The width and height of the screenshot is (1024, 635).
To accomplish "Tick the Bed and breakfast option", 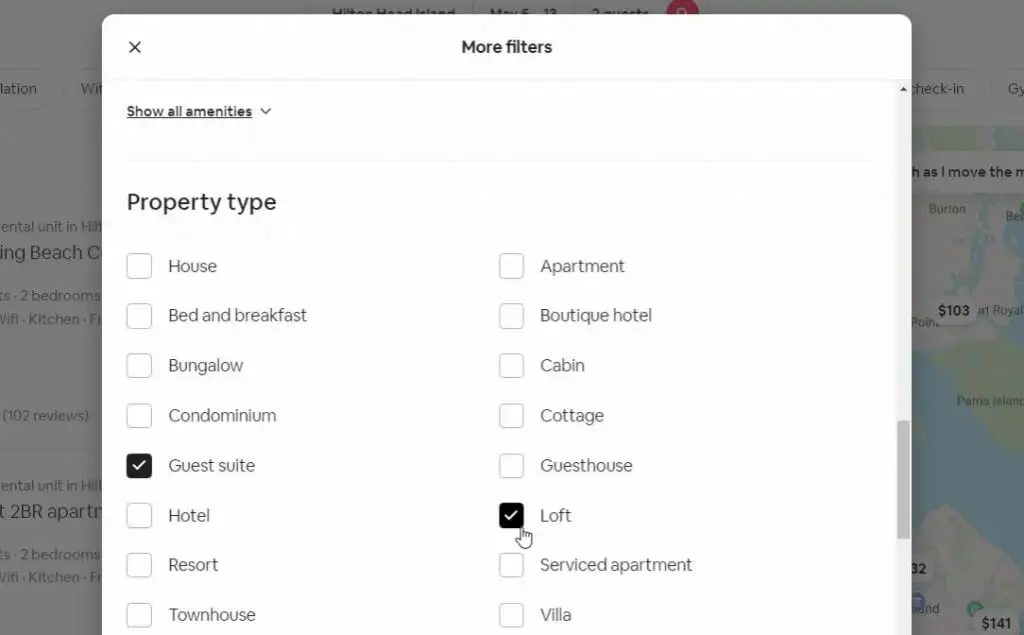I will pos(139,316).
